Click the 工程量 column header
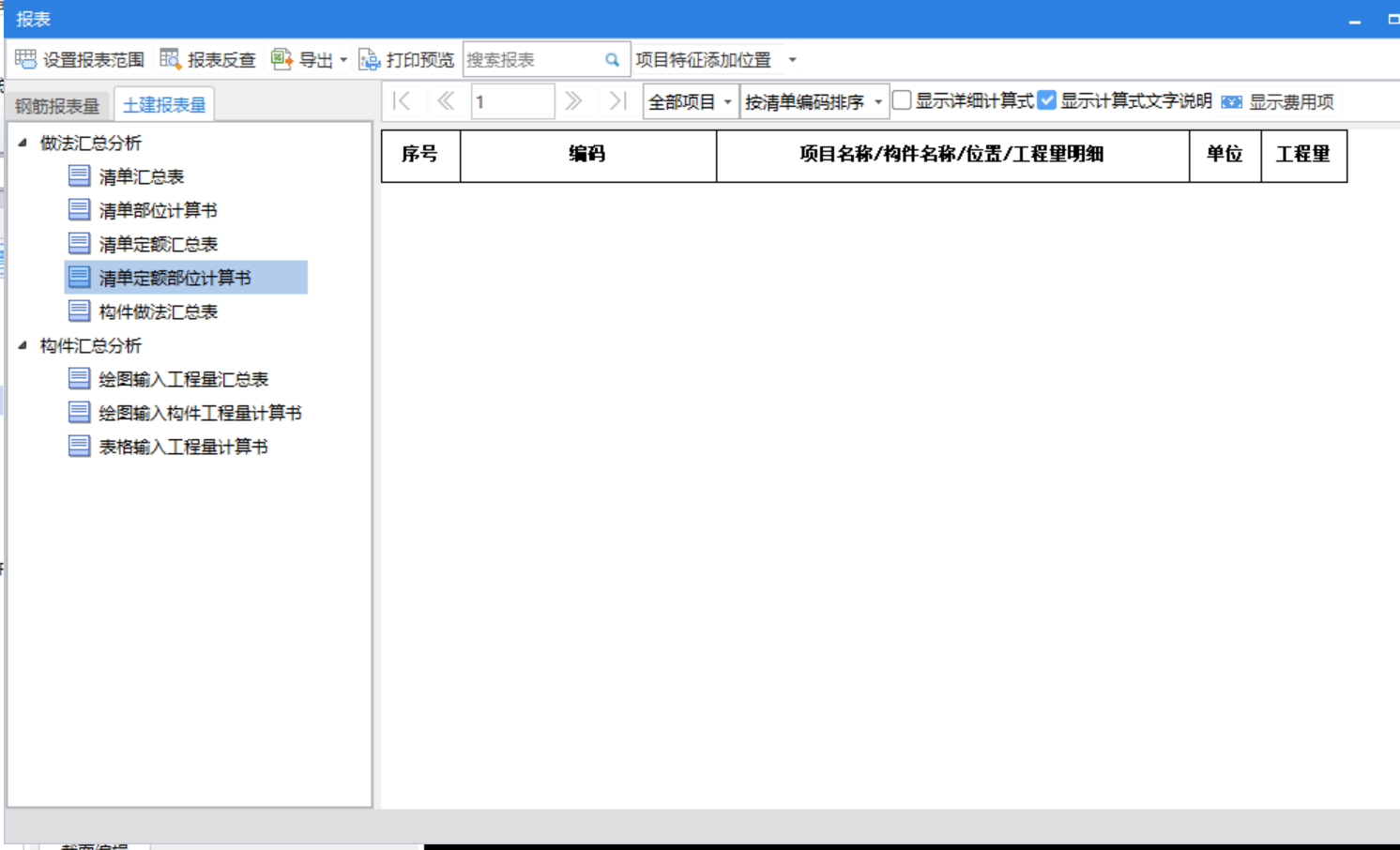This screenshot has height=850, width=1400. tap(1303, 155)
